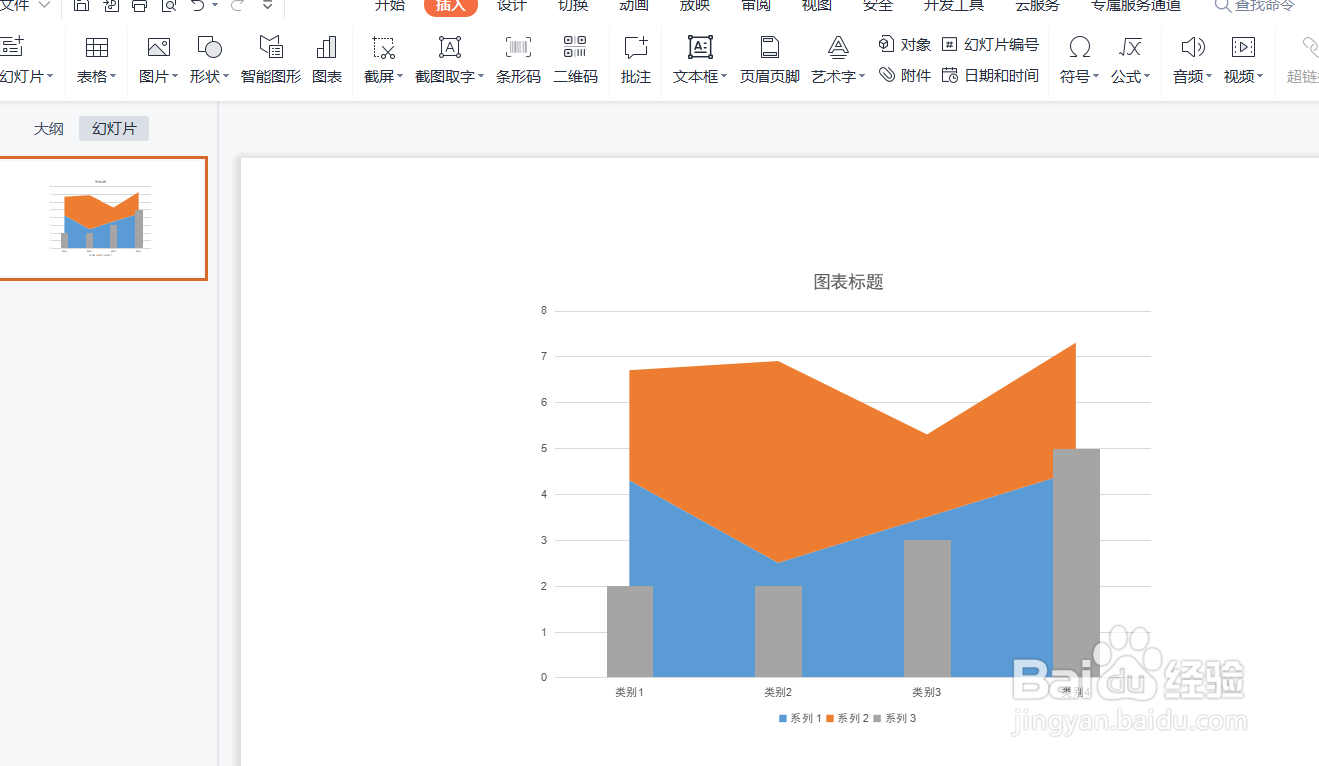Click the 视频 video icon
The image size is (1319, 766).
1243,47
